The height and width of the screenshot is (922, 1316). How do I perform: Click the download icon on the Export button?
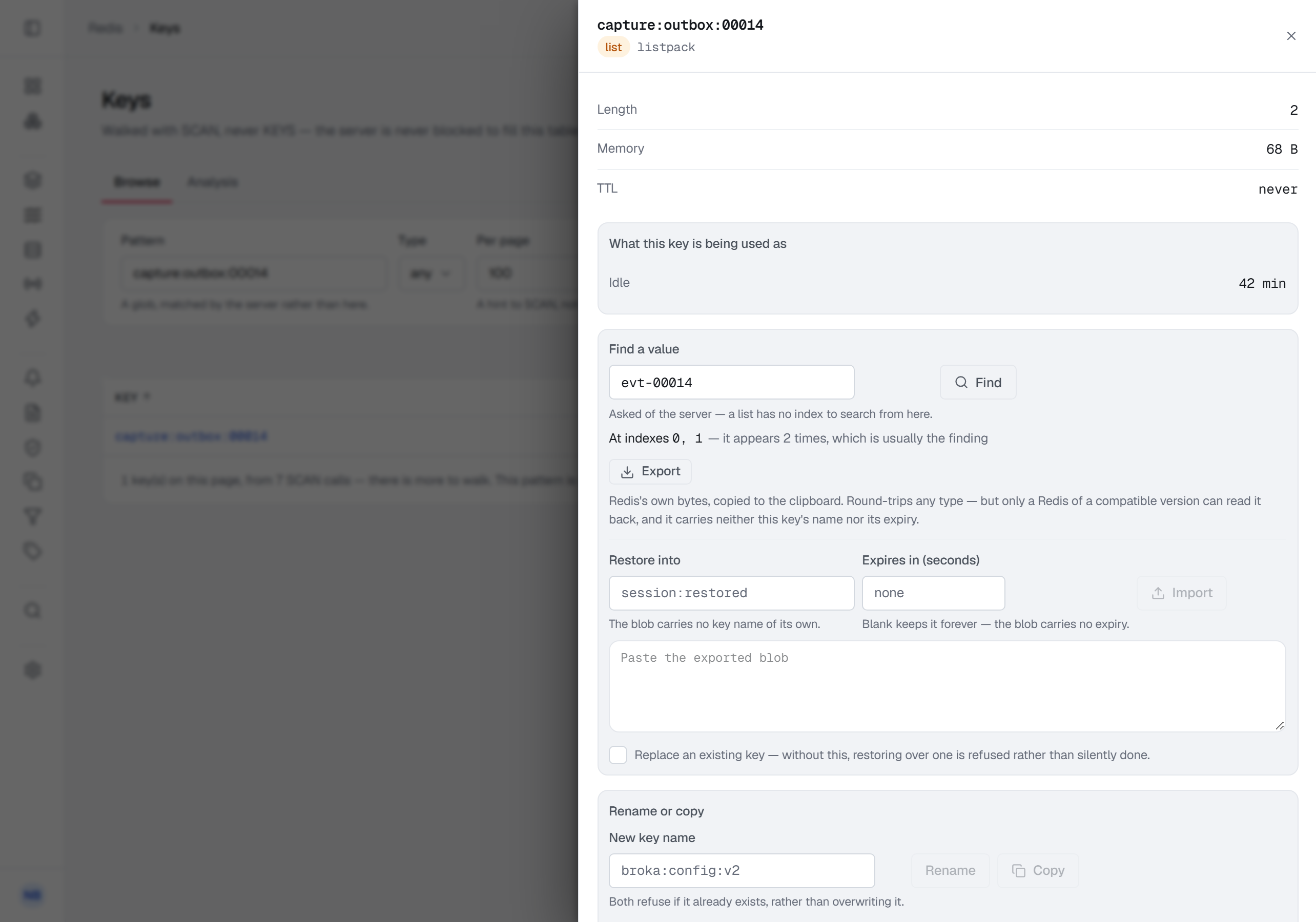[627, 472]
